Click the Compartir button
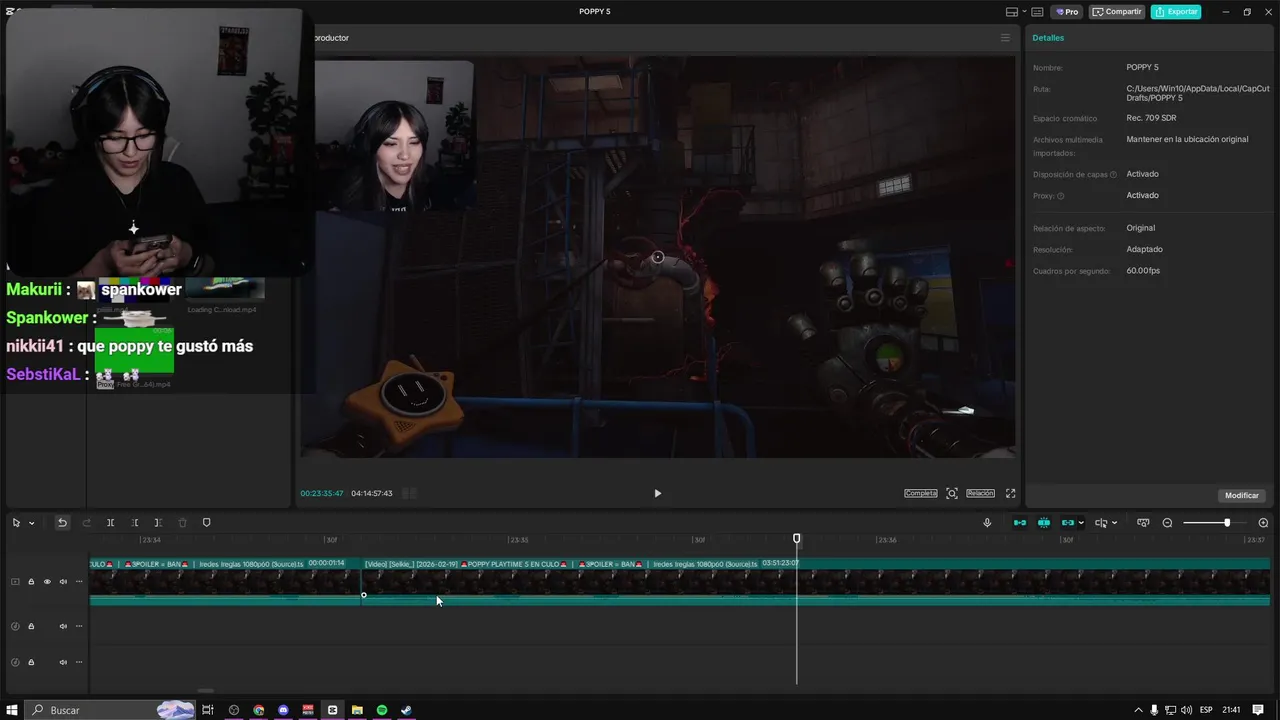The width and height of the screenshot is (1280, 720). click(x=1117, y=12)
